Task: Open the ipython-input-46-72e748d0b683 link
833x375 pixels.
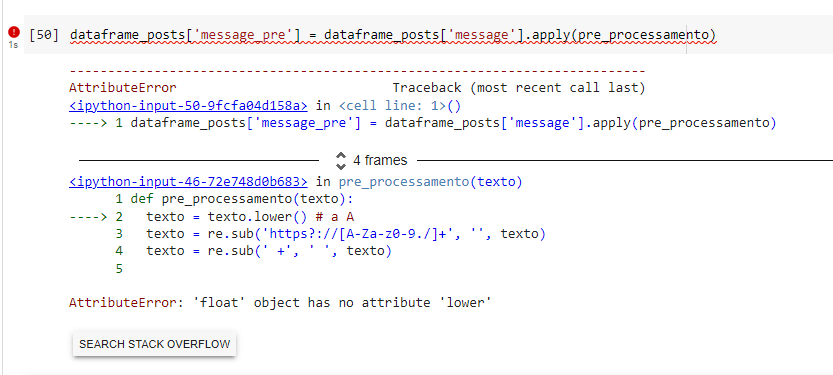Action: 188,182
